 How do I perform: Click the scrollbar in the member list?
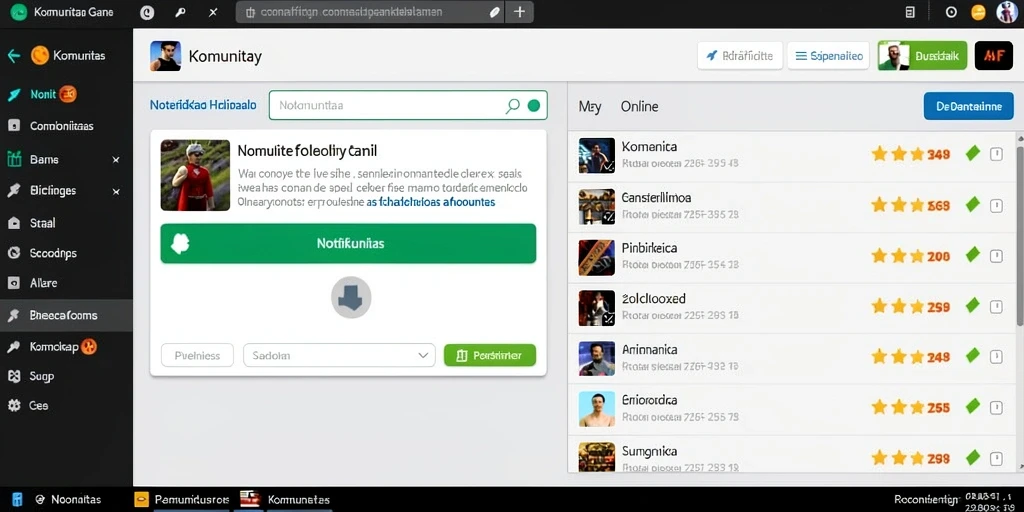pyautogui.click(x=1019, y=229)
